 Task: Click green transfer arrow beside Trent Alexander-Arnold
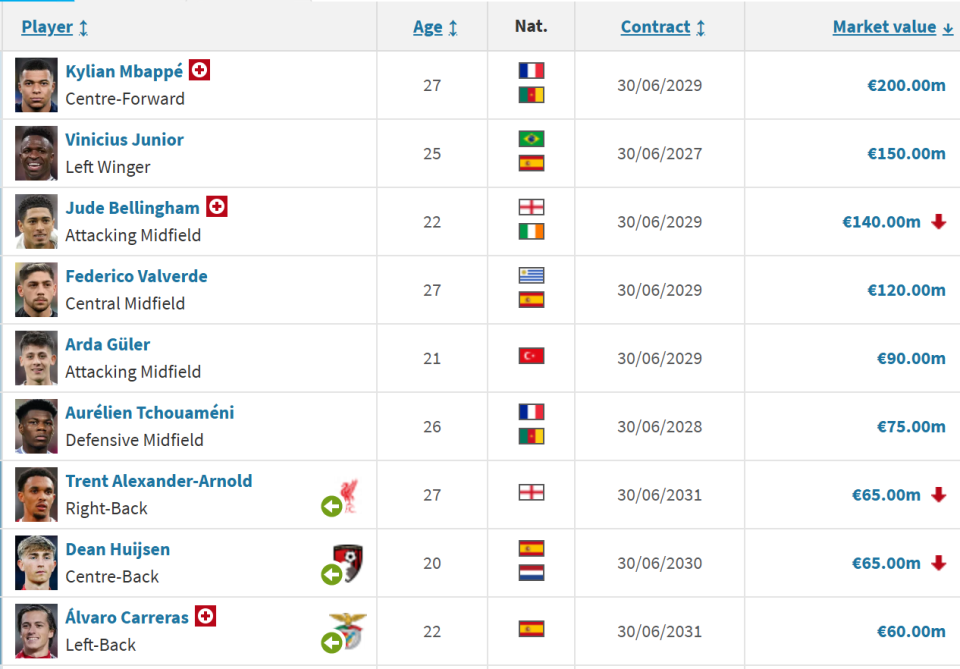pyautogui.click(x=331, y=507)
